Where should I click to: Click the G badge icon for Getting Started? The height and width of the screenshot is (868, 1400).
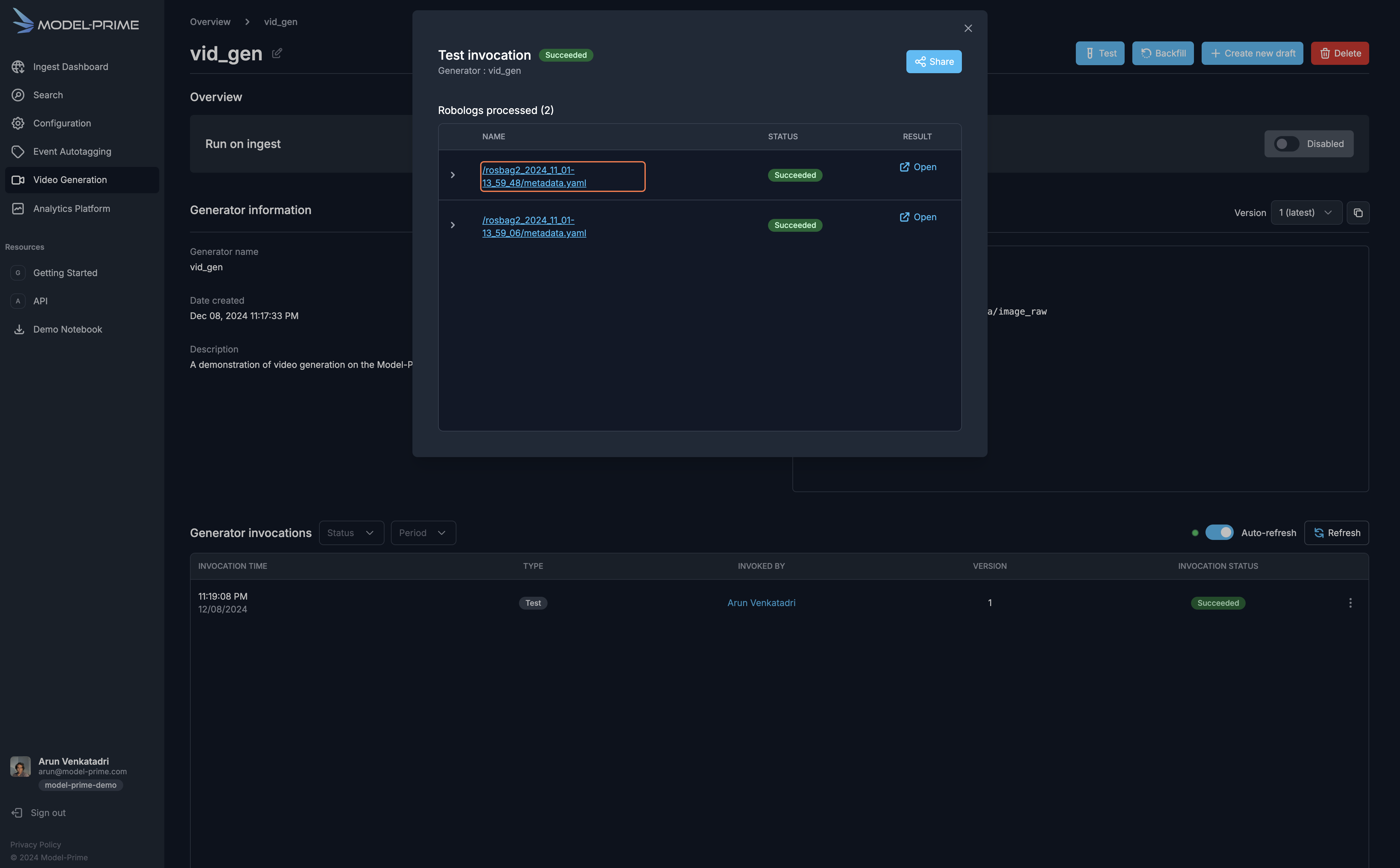(x=18, y=273)
